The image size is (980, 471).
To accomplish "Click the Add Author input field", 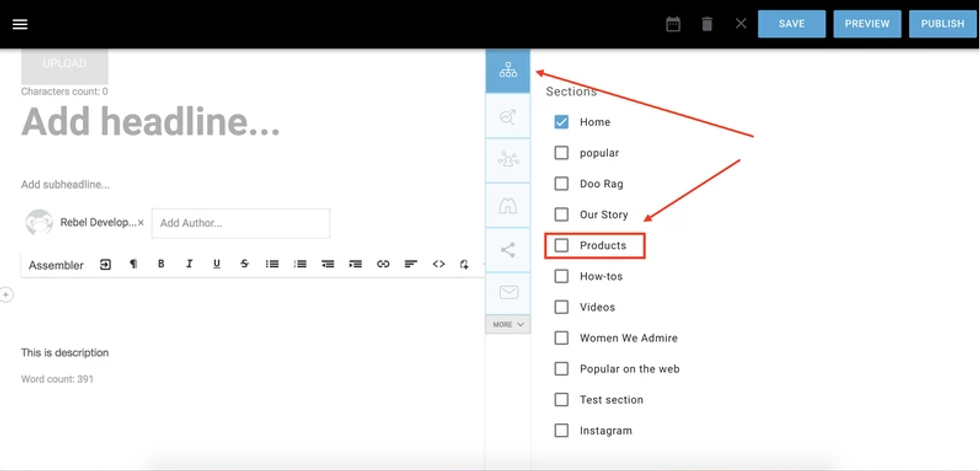I will [x=240, y=223].
